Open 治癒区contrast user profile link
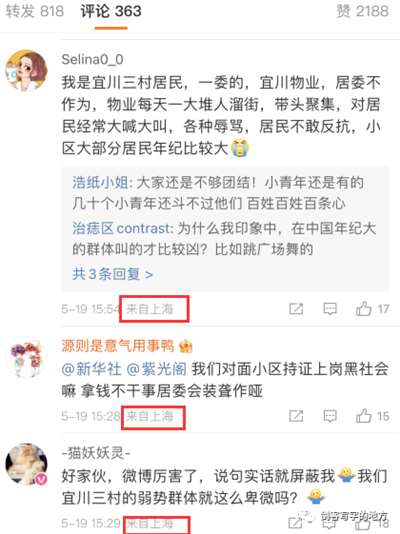400x534 pixels. pos(121,228)
